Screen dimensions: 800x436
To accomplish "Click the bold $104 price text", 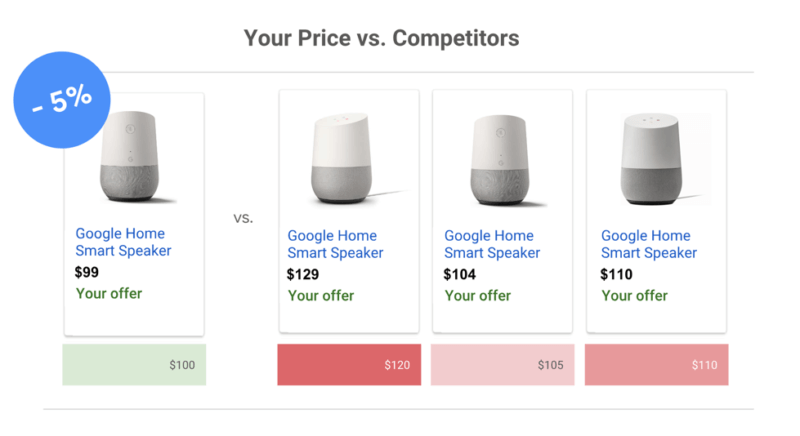I will 460,274.
